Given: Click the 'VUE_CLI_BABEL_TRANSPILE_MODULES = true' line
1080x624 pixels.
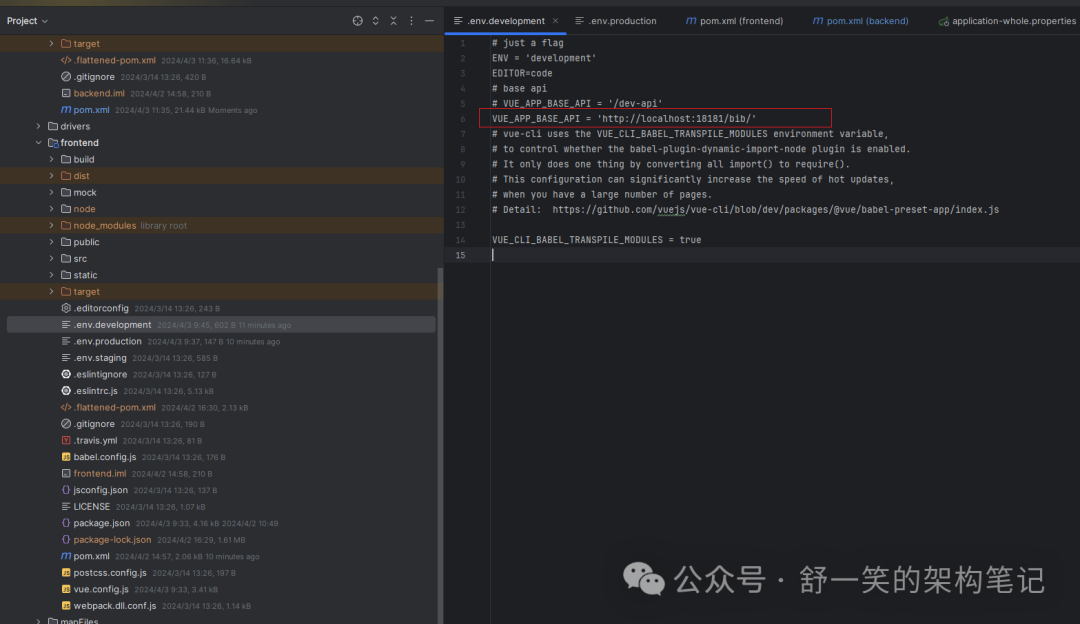Looking at the screenshot, I should coord(596,240).
